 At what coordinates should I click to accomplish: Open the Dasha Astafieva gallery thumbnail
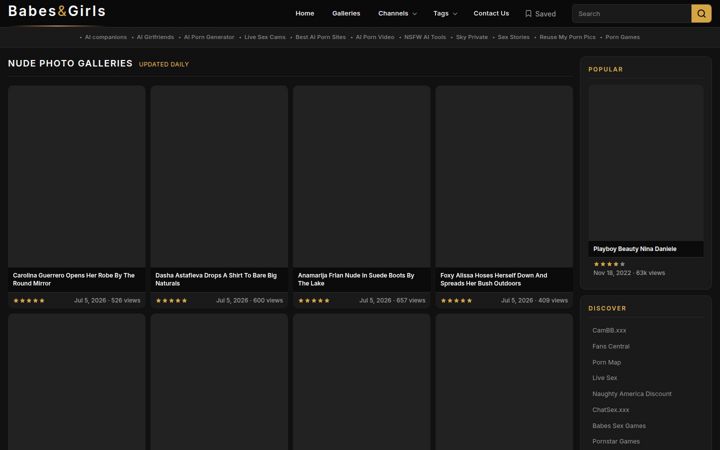click(219, 176)
